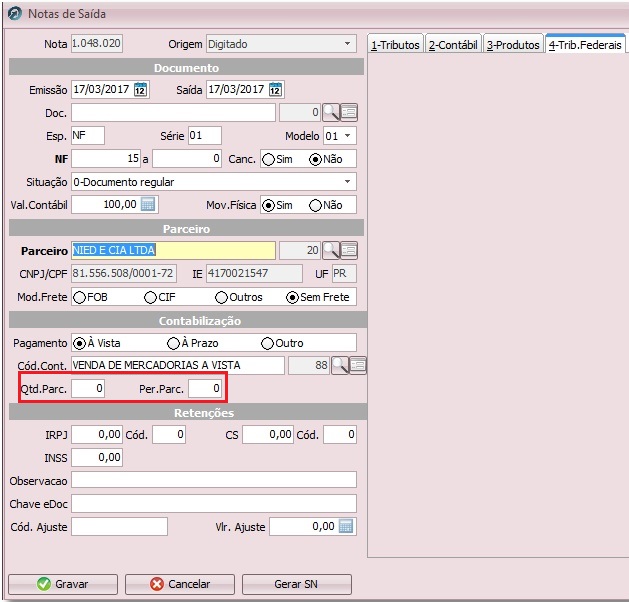Click the CNPJ/CPF field
This screenshot has height=602, width=629.
[124, 274]
